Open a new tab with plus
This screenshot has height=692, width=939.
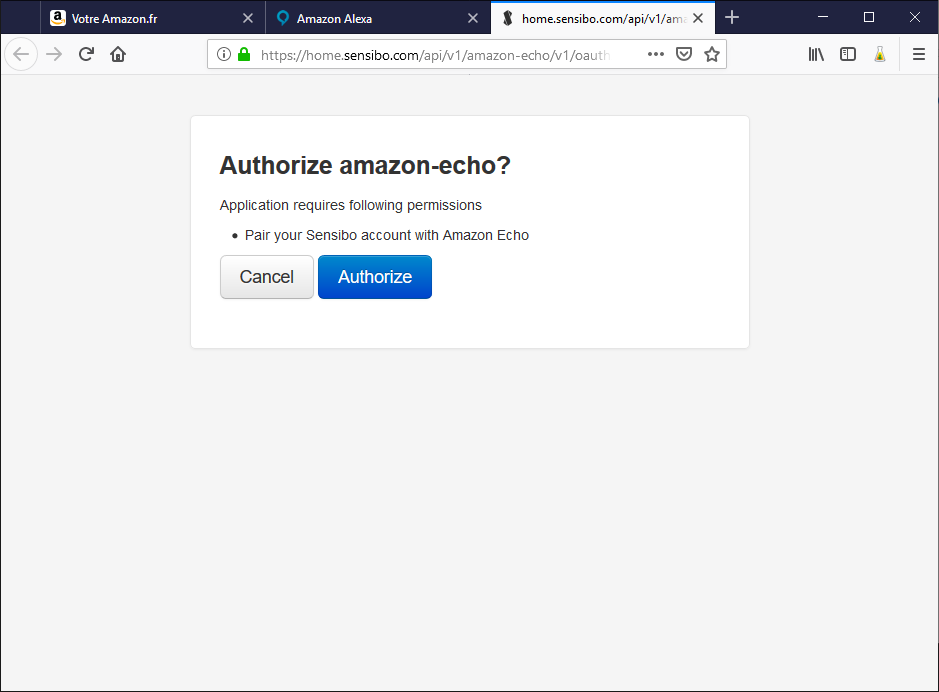click(732, 18)
